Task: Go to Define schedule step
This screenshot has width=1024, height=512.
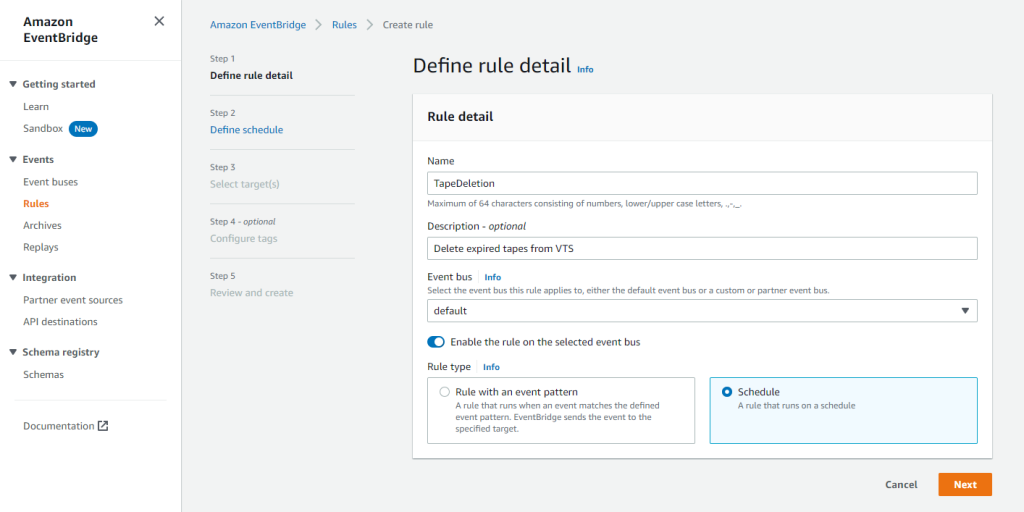Action: coord(246,130)
